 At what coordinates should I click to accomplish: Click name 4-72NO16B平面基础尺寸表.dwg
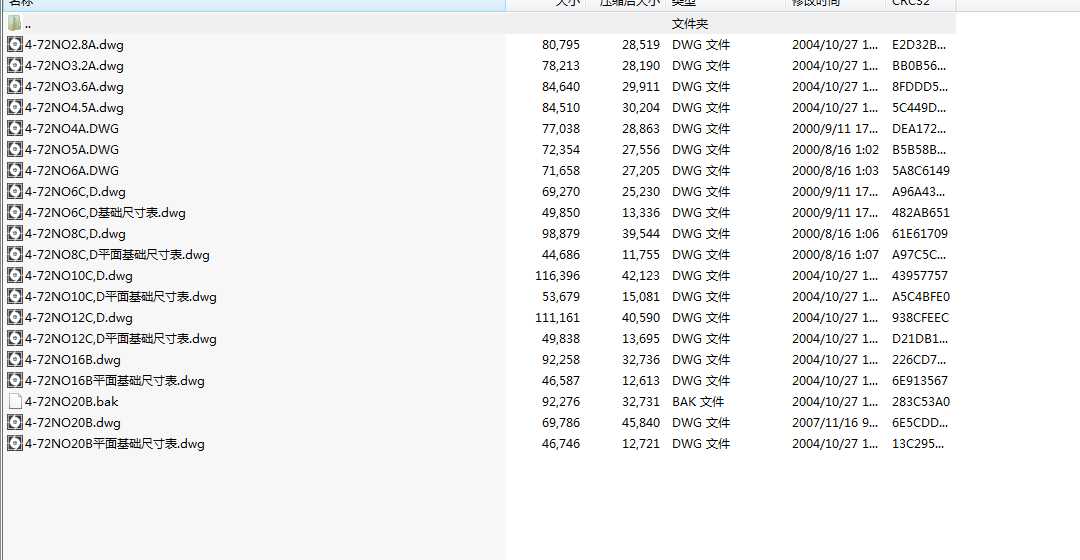pos(115,381)
